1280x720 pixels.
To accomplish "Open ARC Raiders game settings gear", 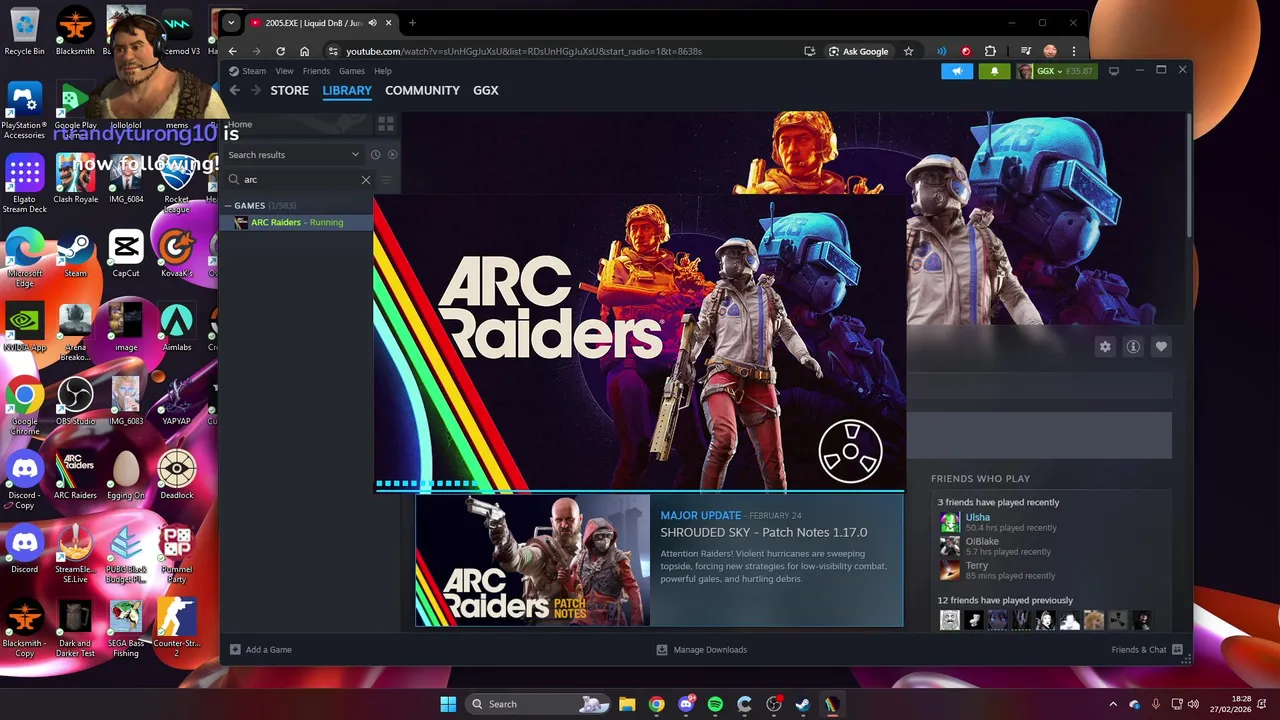I will (x=1105, y=346).
